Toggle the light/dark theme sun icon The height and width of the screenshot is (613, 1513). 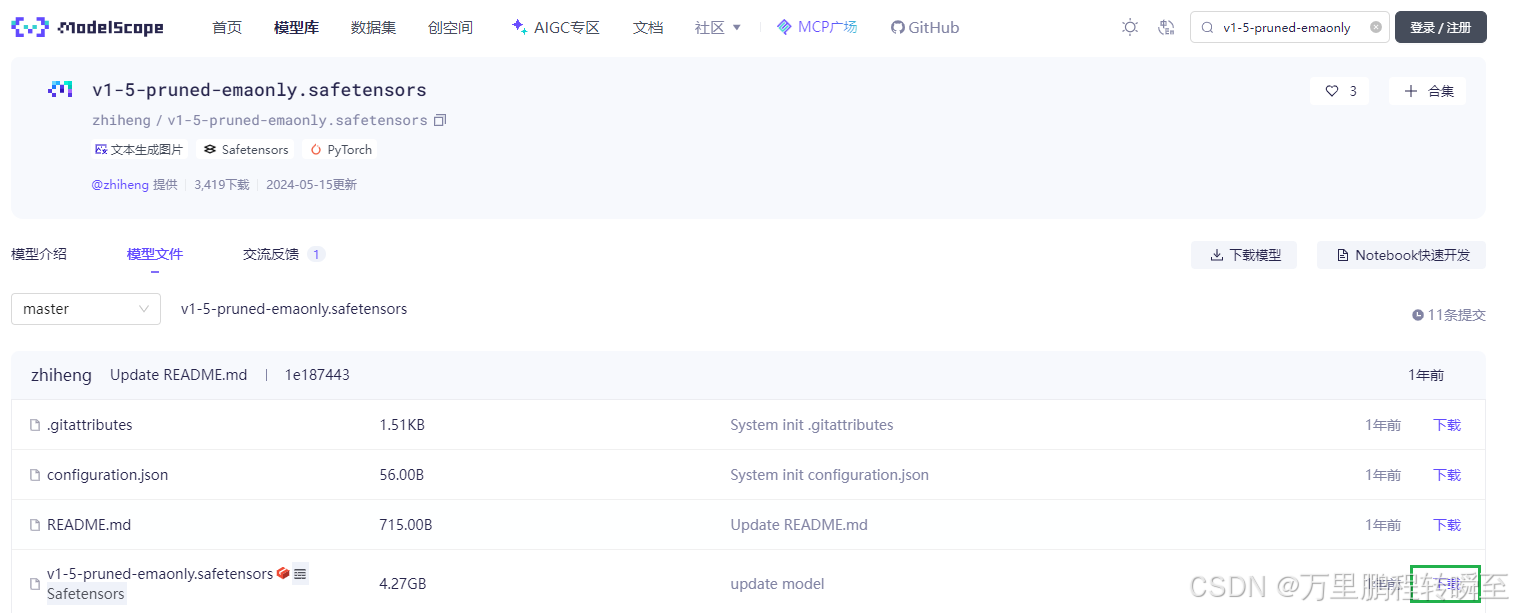click(x=1130, y=27)
